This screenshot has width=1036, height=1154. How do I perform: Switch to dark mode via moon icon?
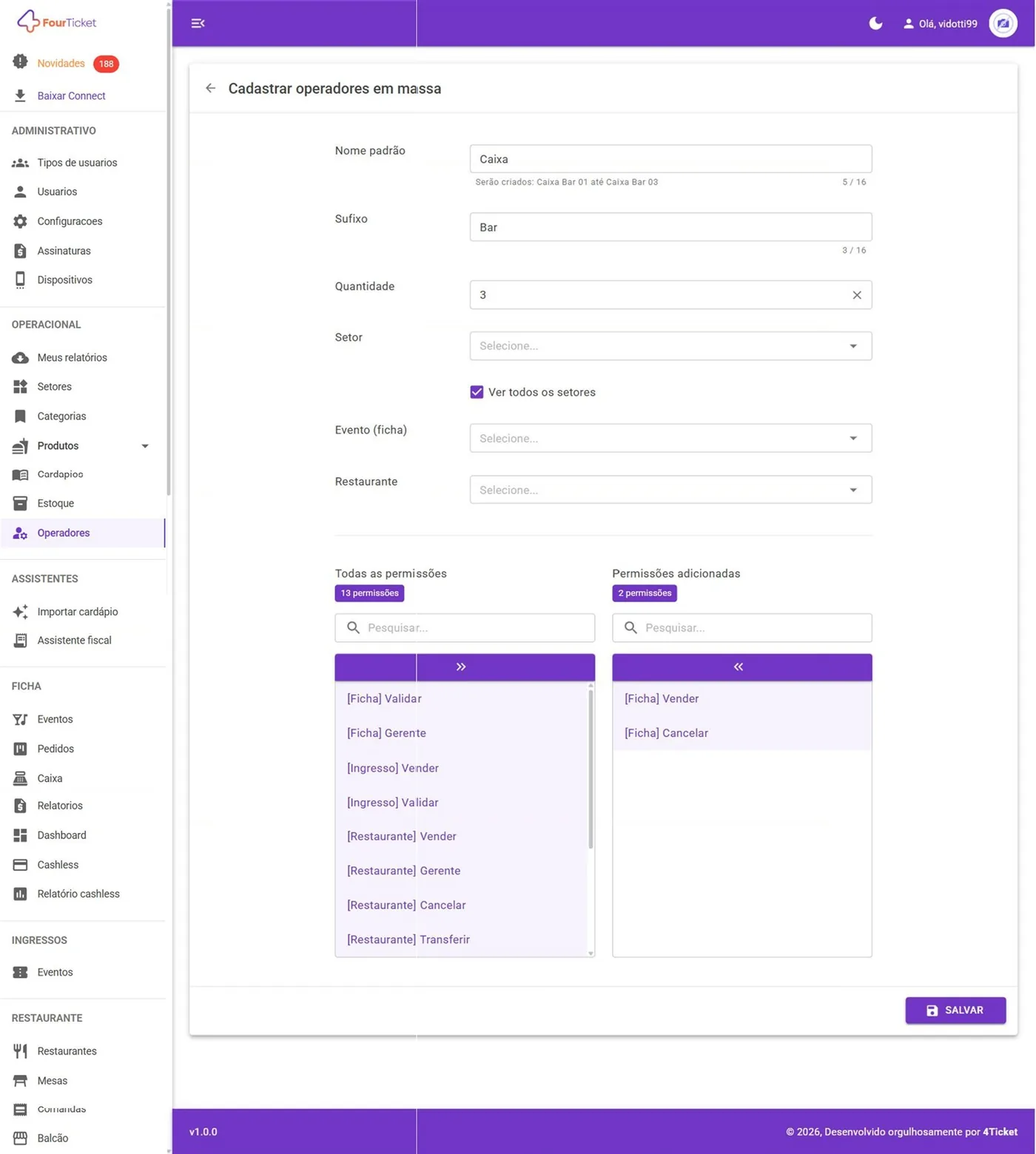pos(875,24)
